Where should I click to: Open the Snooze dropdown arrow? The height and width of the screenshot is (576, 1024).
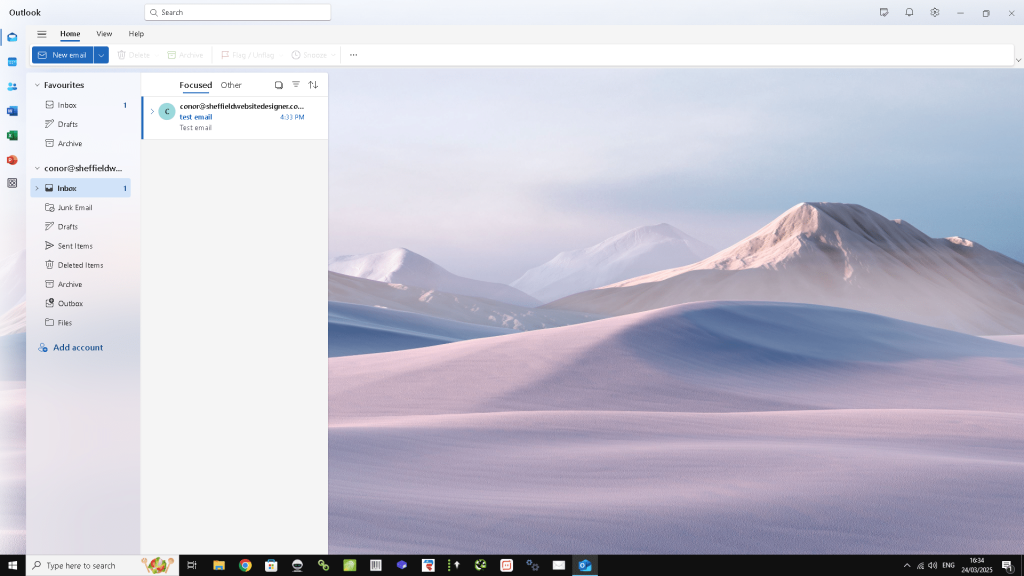click(x=333, y=55)
